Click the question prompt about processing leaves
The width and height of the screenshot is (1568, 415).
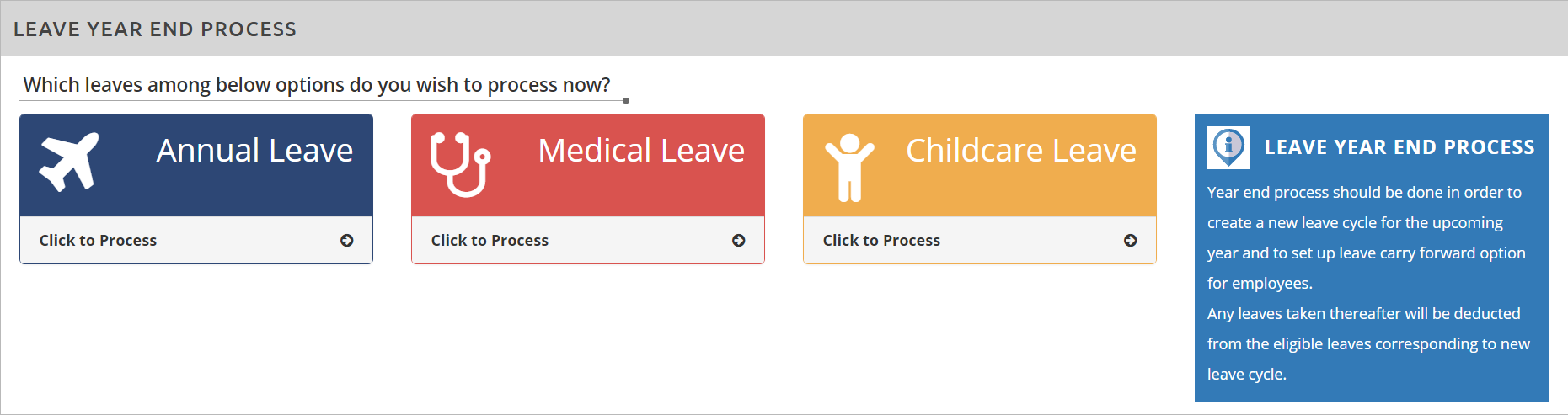(317, 85)
